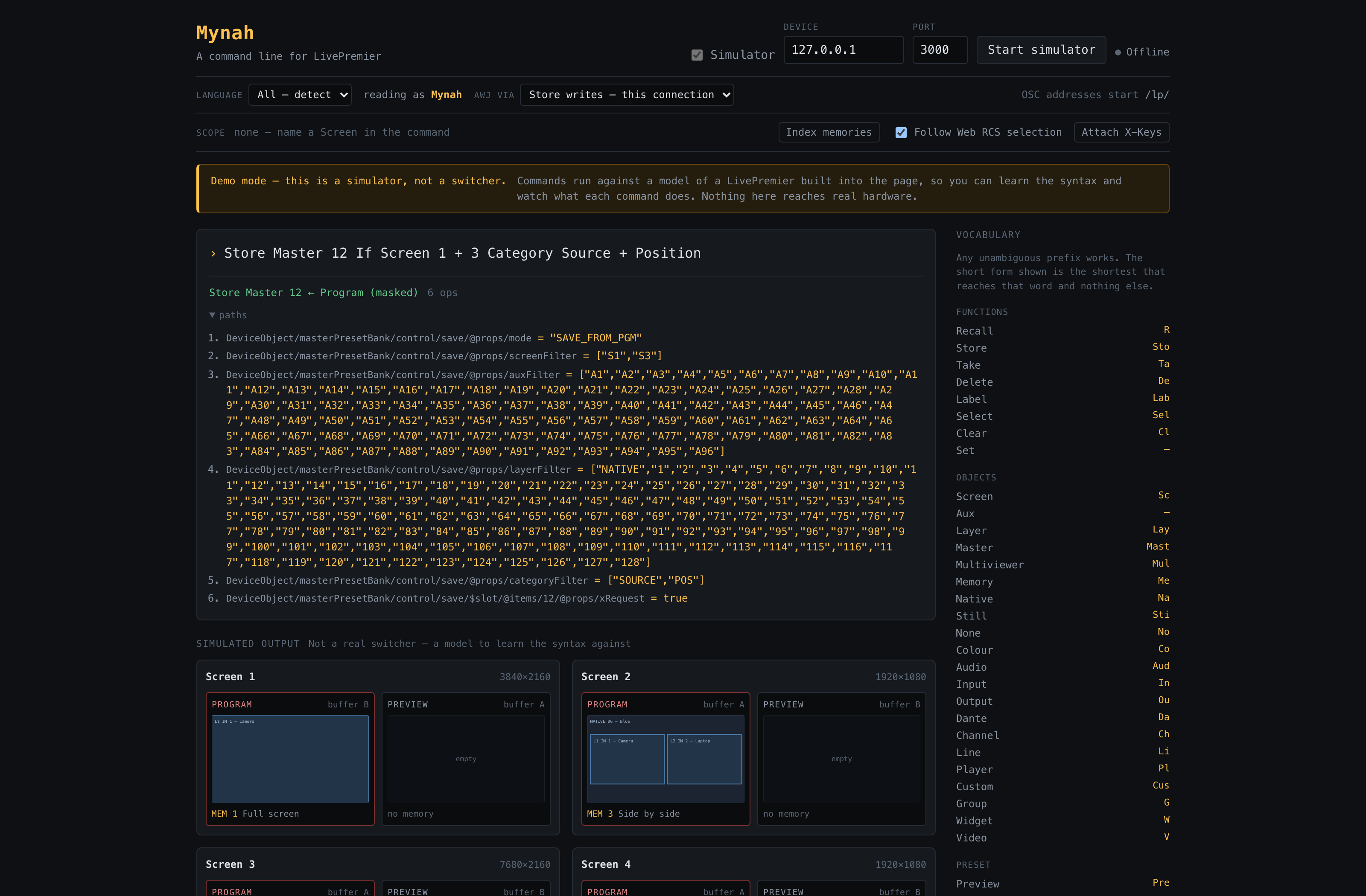Image resolution: width=1366 pixels, height=896 pixels.
Task: Click 'Native' in the Objects list
Action: click(974, 599)
